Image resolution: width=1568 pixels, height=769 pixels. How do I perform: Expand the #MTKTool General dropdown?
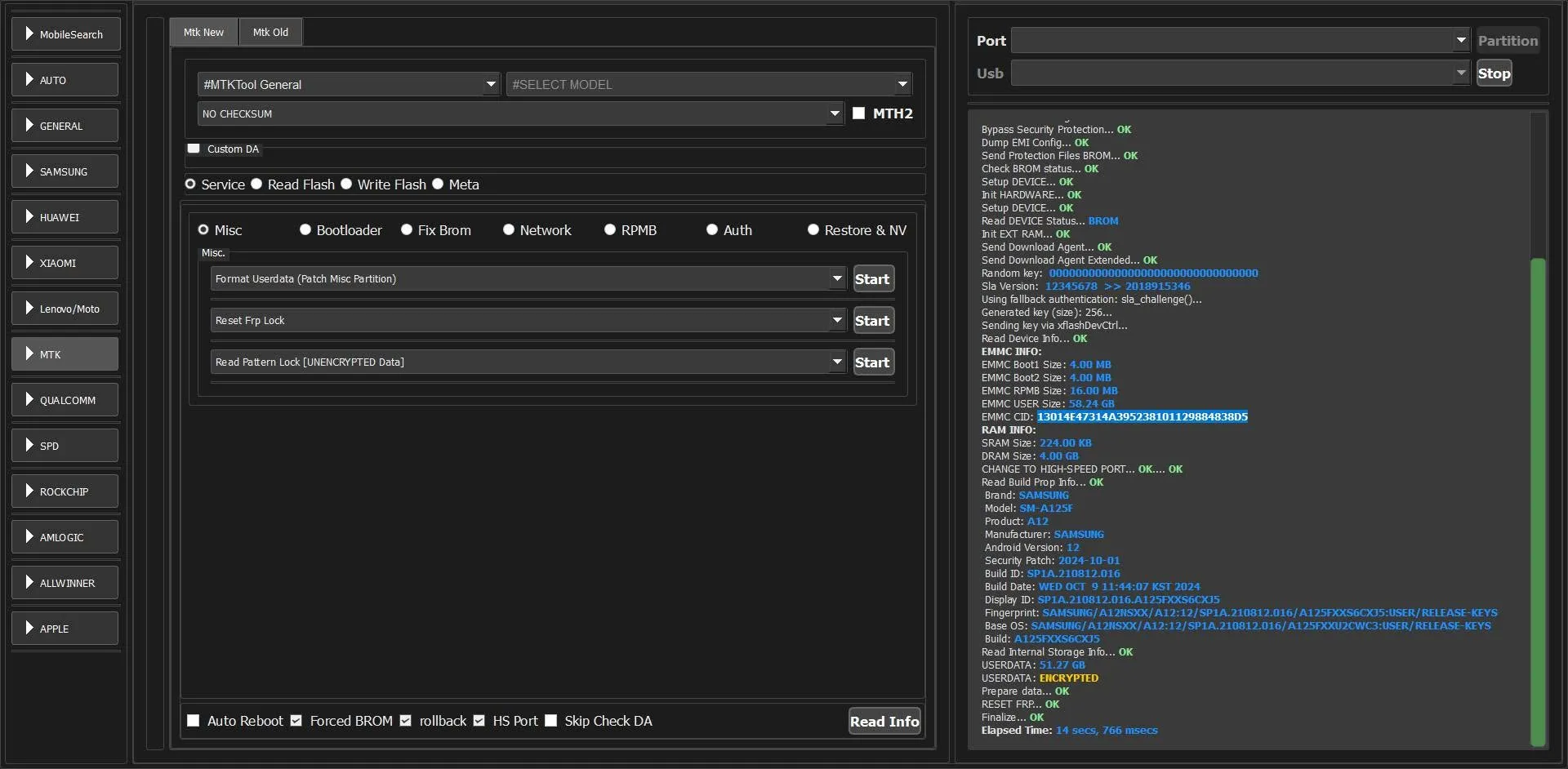[349, 84]
